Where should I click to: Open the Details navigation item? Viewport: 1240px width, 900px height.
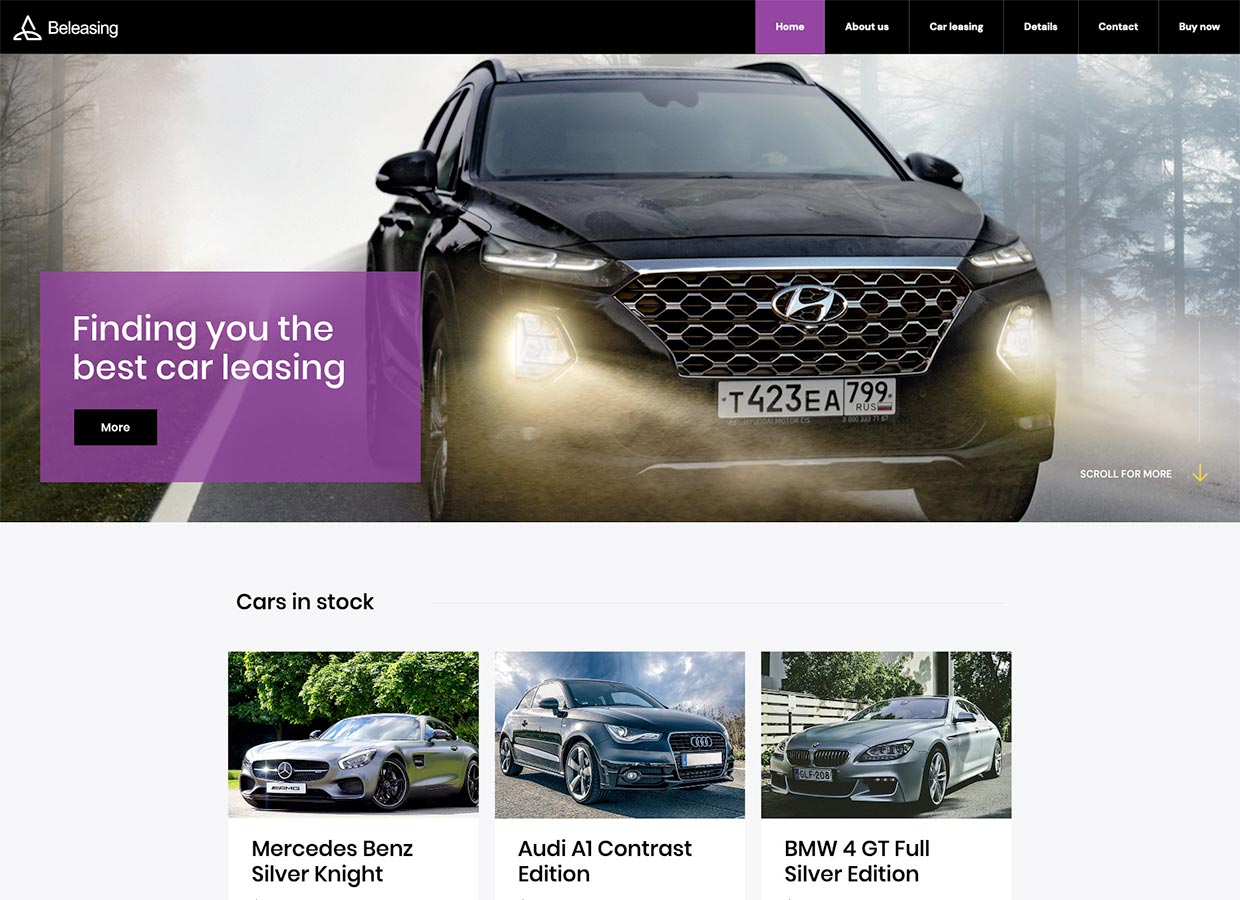coord(1040,27)
